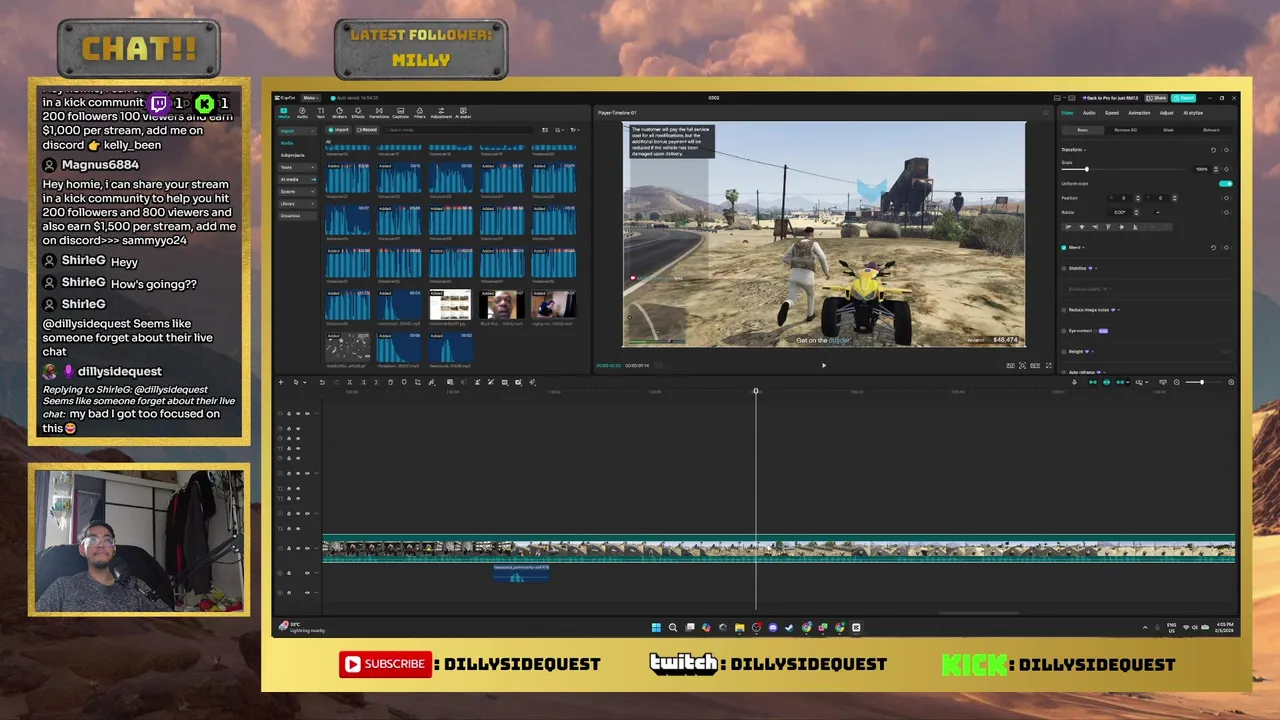The width and height of the screenshot is (1280, 720).
Task: Open the Mask sub-tab
Action: click(x=1168, y=130)
